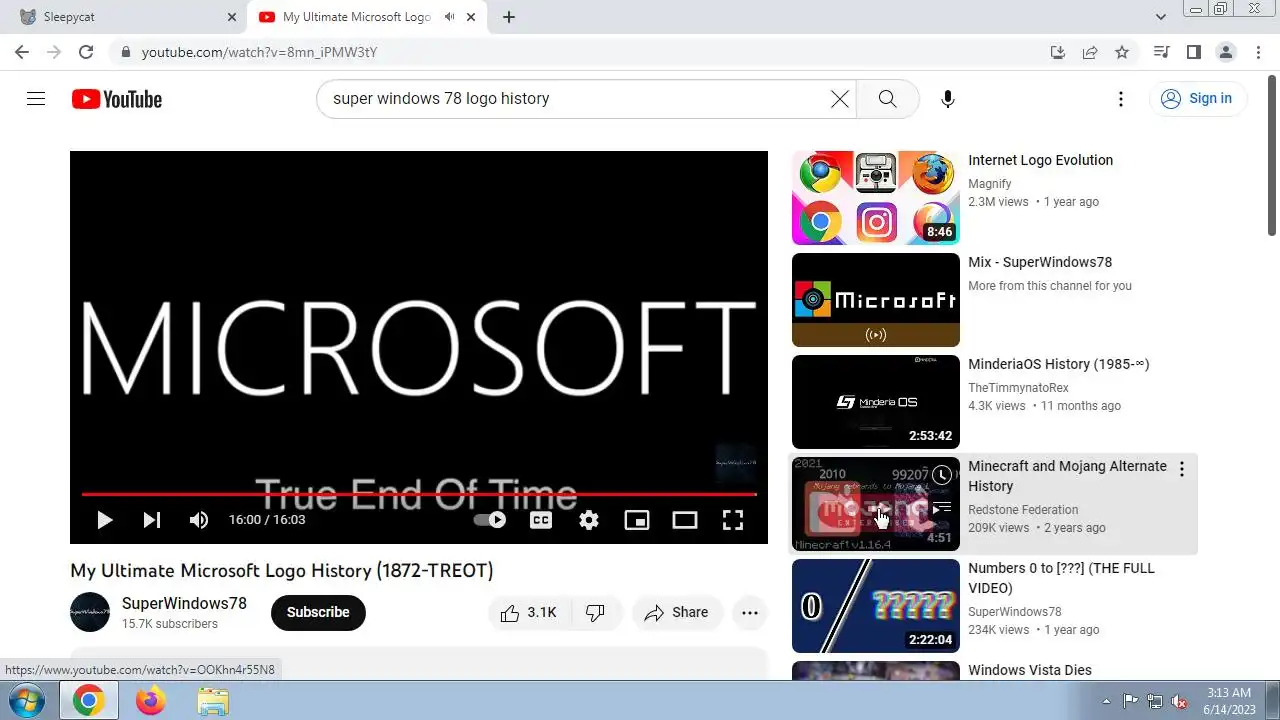Screen dimensions: 1280x720
Task: Play the video with the play button
Action: (x=104, y=520)
